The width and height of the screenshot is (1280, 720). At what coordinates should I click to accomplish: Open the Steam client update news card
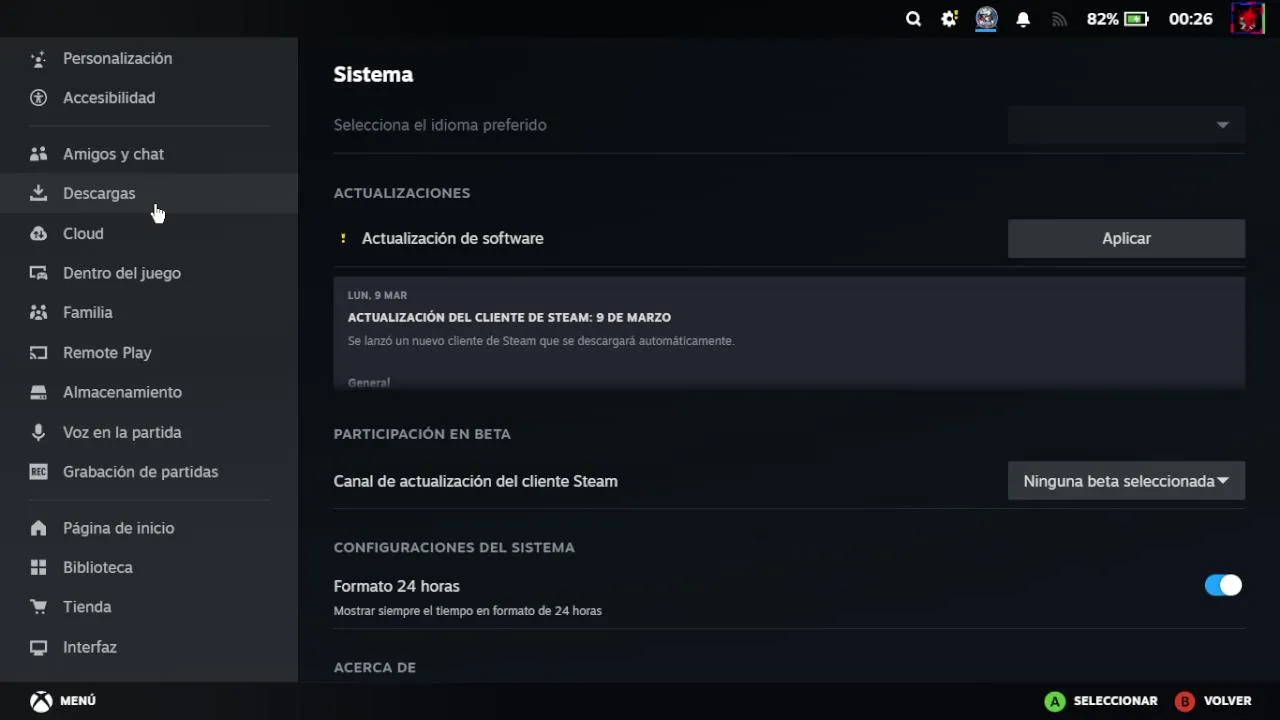tap(788, 332)
